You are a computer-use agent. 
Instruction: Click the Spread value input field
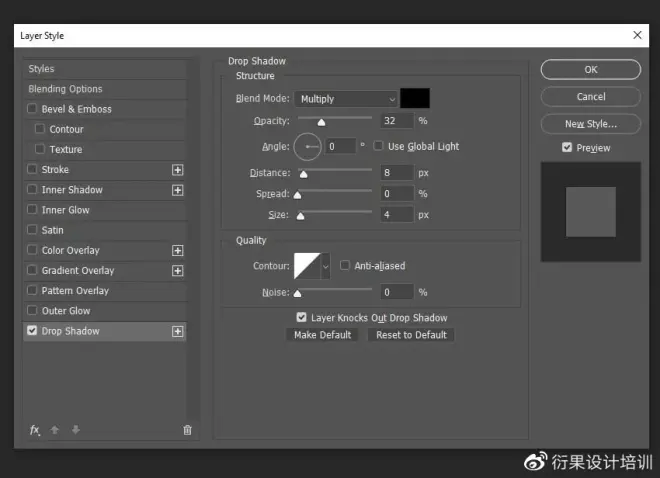397,194
